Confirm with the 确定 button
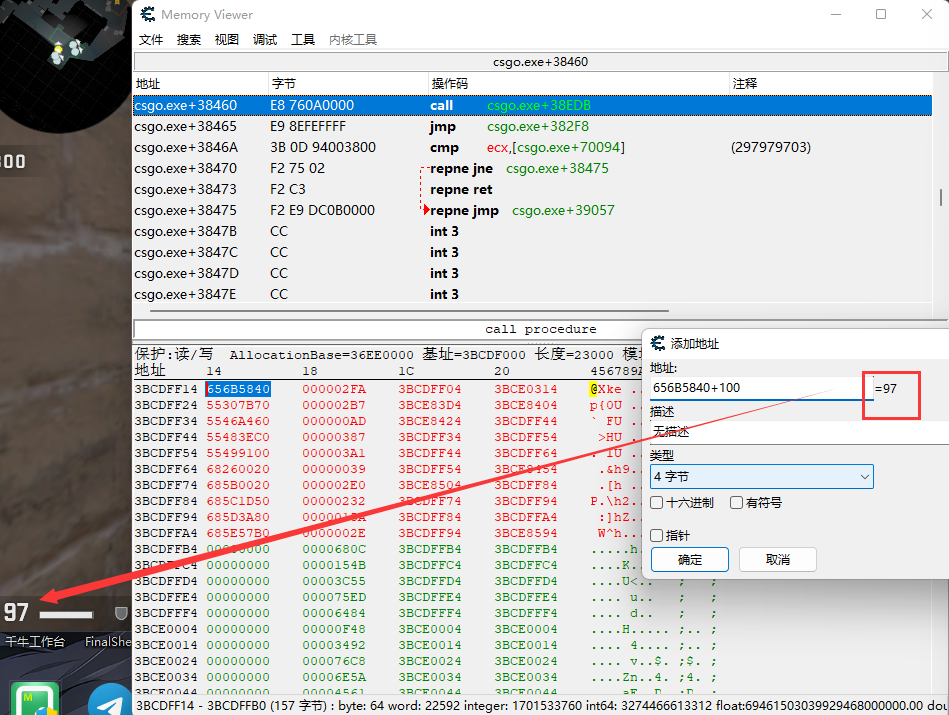Viewport: 949px width, 715px height. pos(690,559)
